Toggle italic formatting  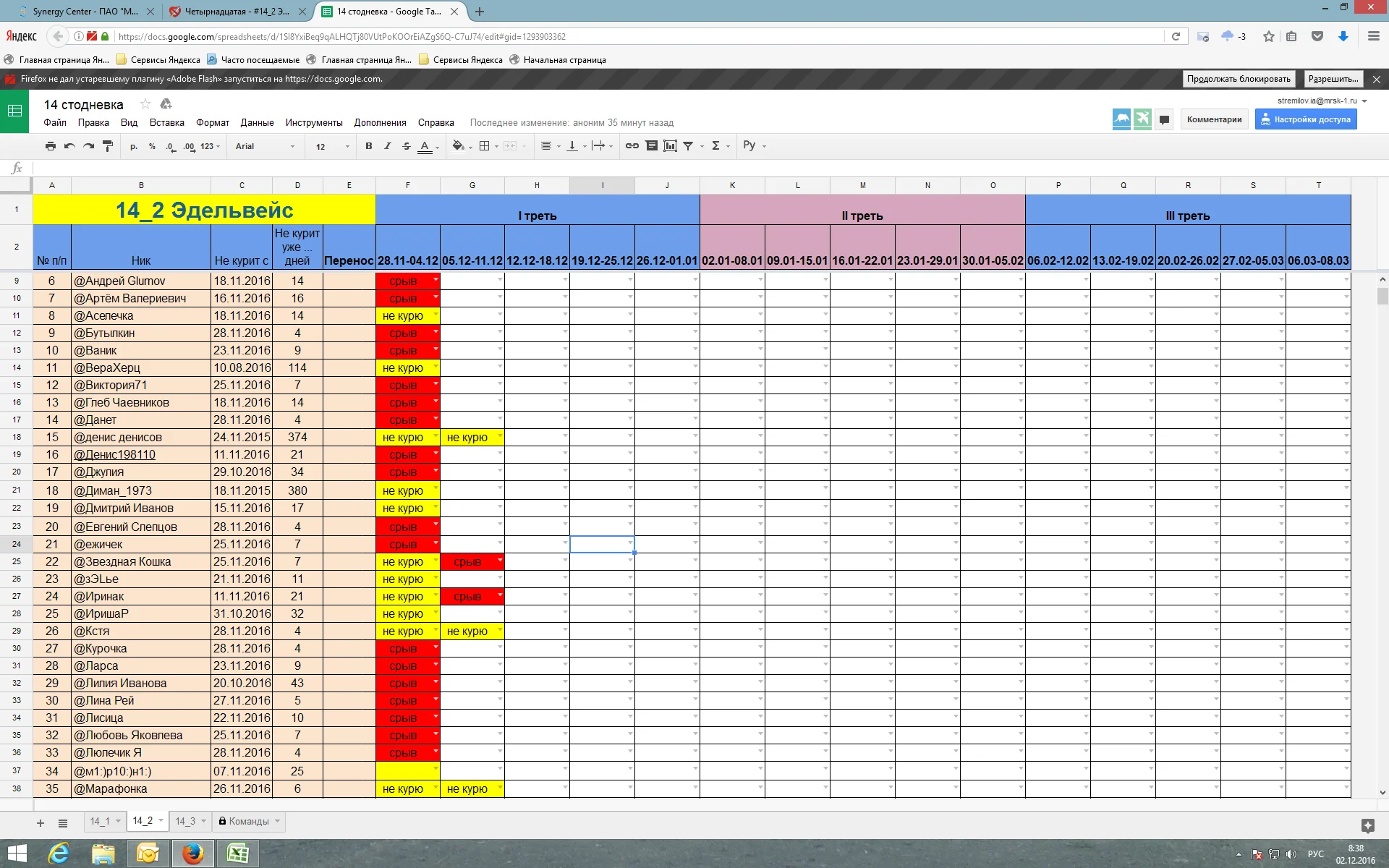click(388, 146)
